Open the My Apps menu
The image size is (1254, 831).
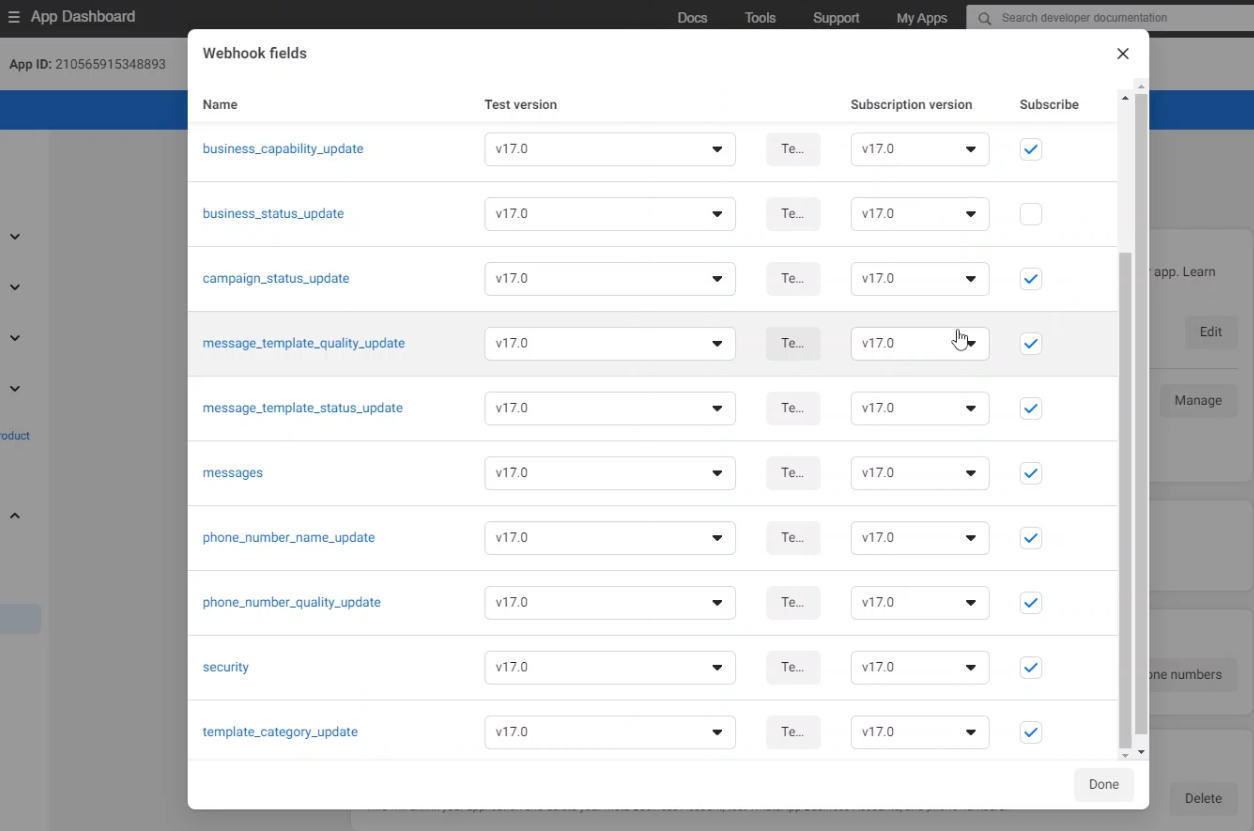click(920, 17)
